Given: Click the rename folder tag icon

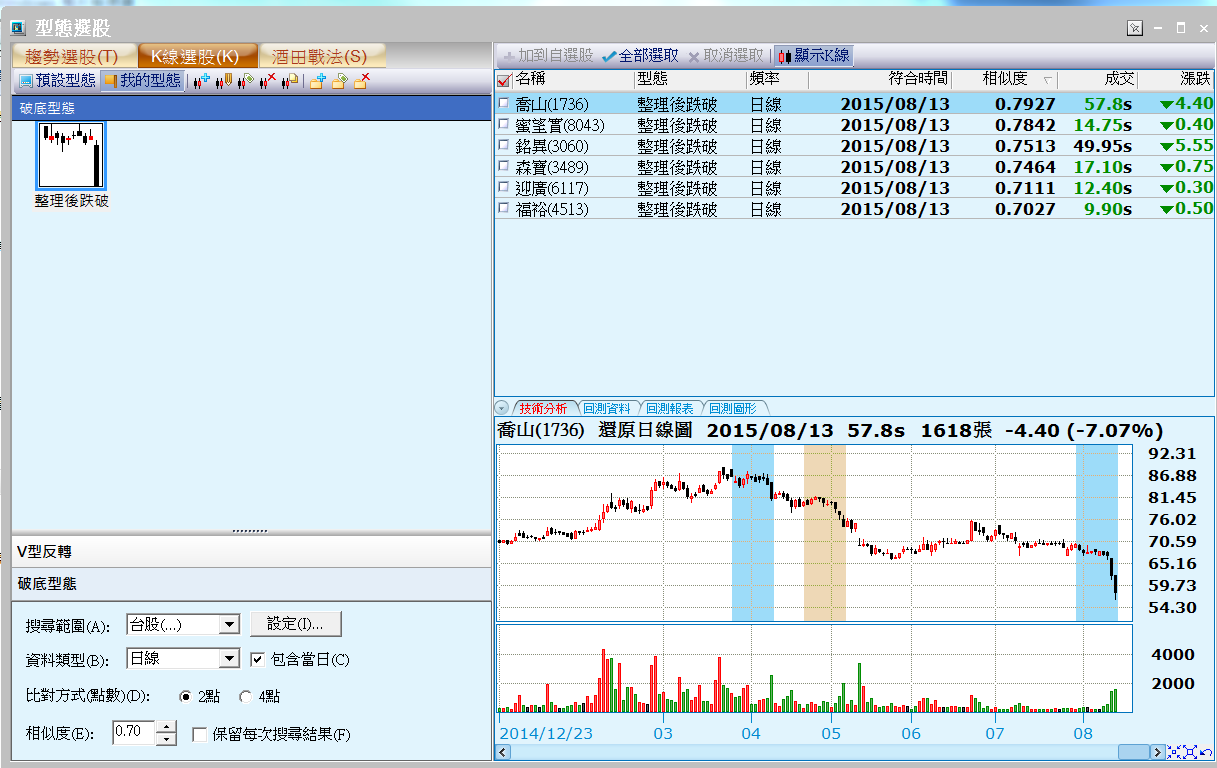Looking at the screenshot, I should pos(340,81).
